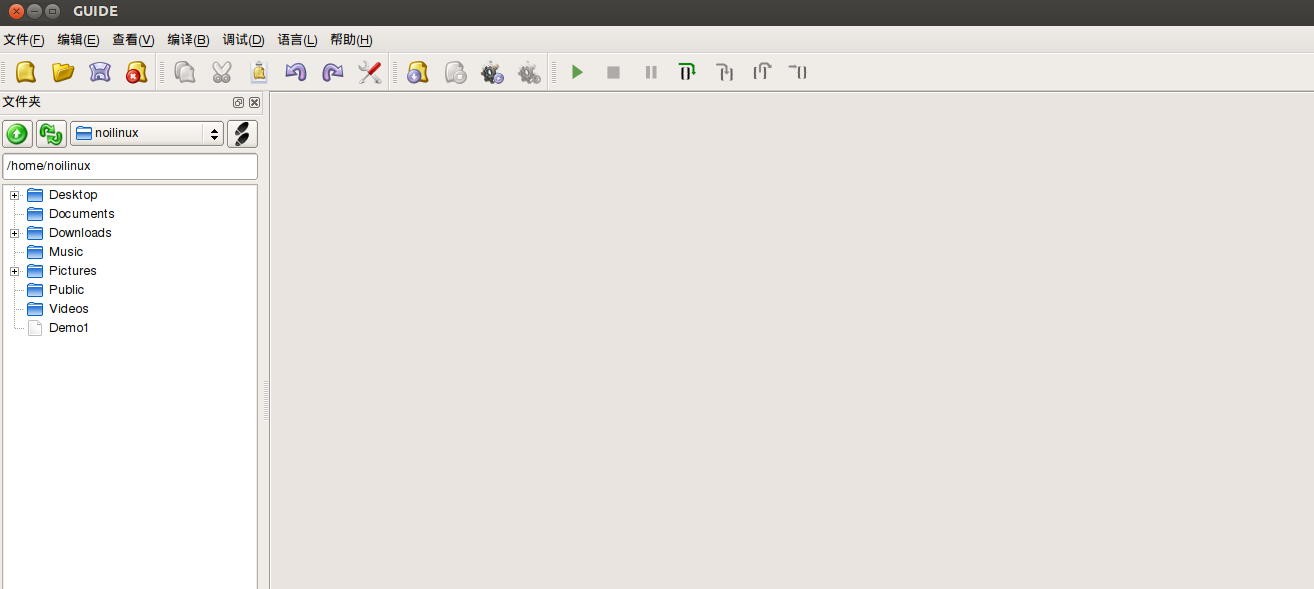Close the 文件夹 panel with its X
Viewport: 1314px width, 589px height.
(254, 103)
